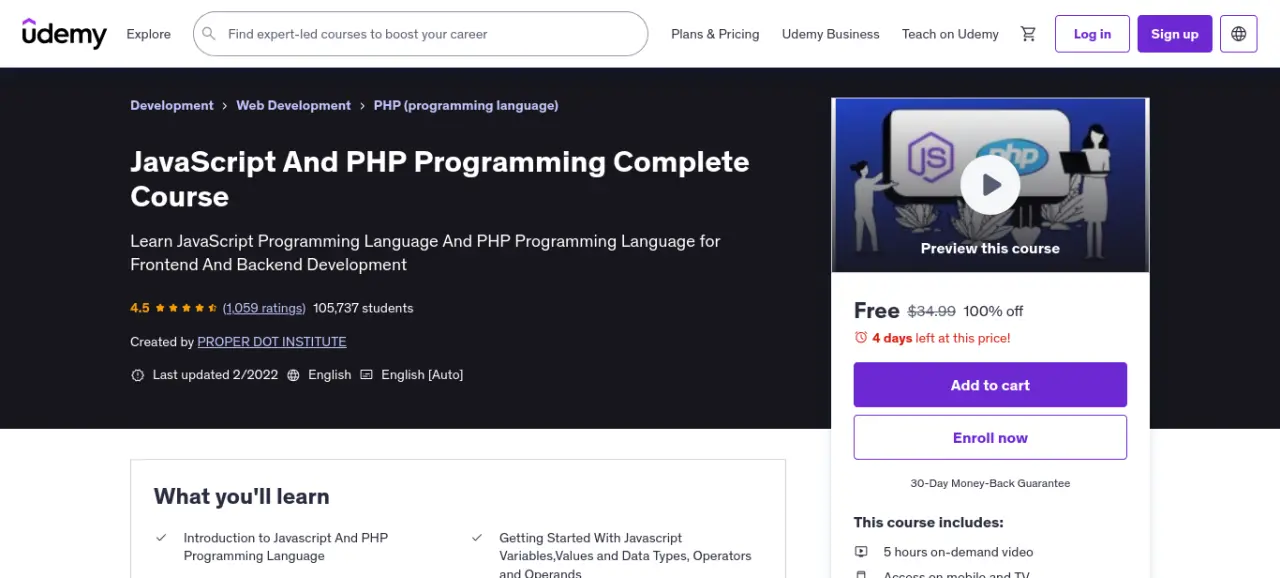Screen dimensions: 1280x578
Task: Click the Log in button
Action: (1092, 34)
